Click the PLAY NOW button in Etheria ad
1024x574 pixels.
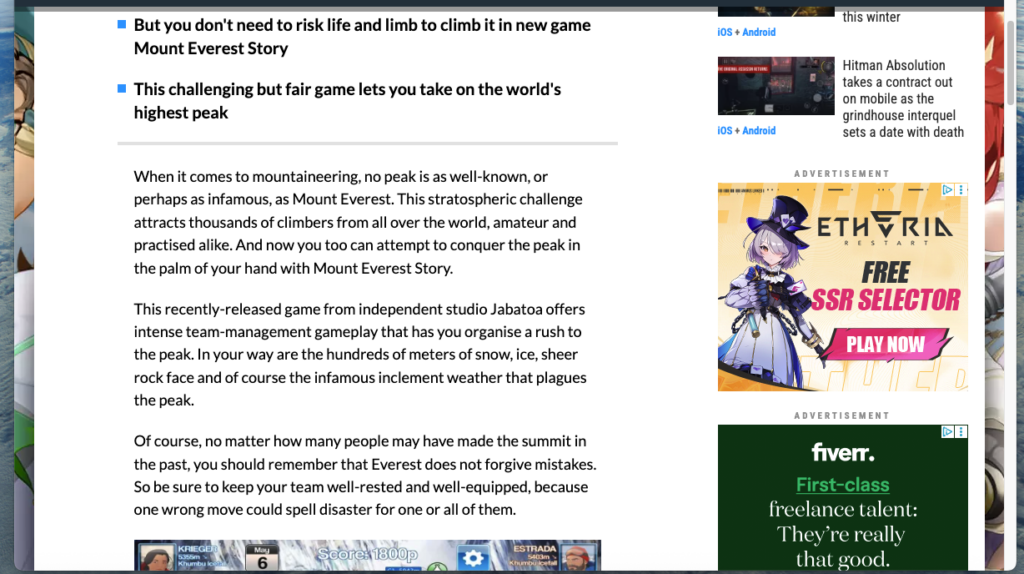pyautogui.click(x=886, y=344)
